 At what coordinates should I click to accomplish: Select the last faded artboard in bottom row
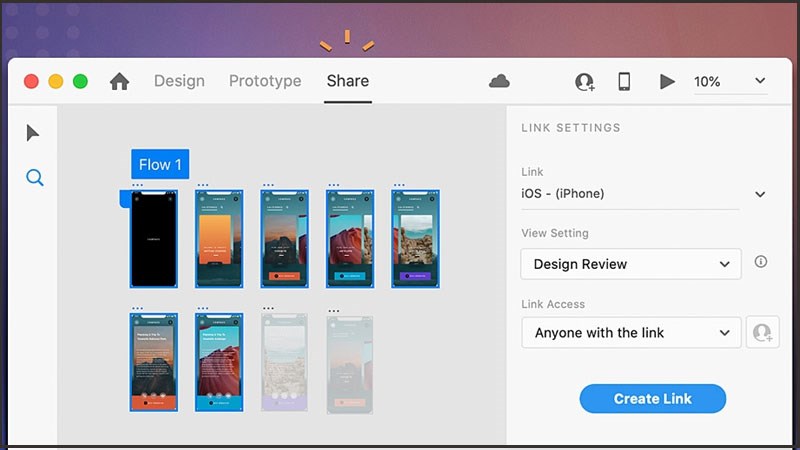349,365
